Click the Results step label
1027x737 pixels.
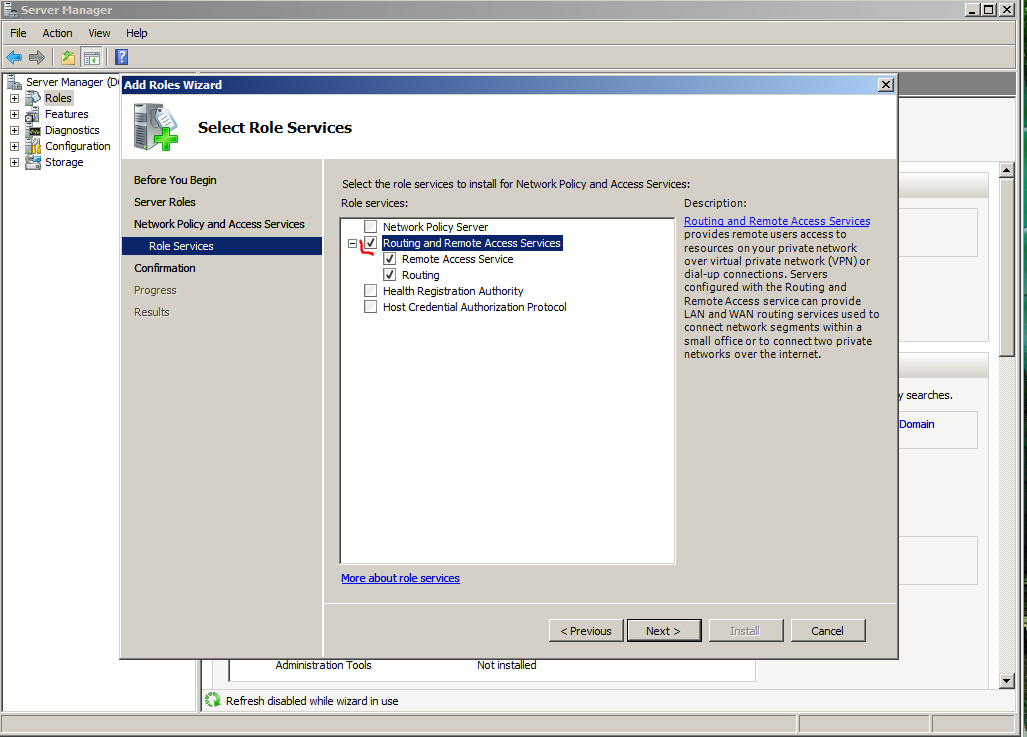tap(152, 312)
